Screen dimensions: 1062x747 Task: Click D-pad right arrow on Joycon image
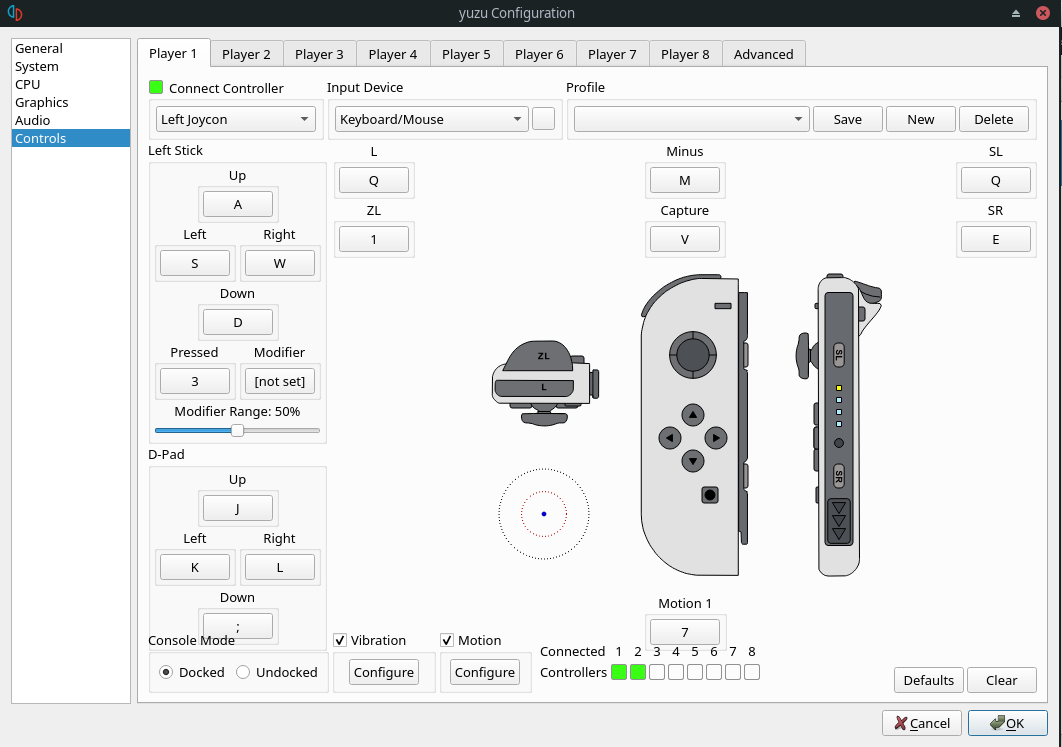pyautogui.click(x=715, y=438)
